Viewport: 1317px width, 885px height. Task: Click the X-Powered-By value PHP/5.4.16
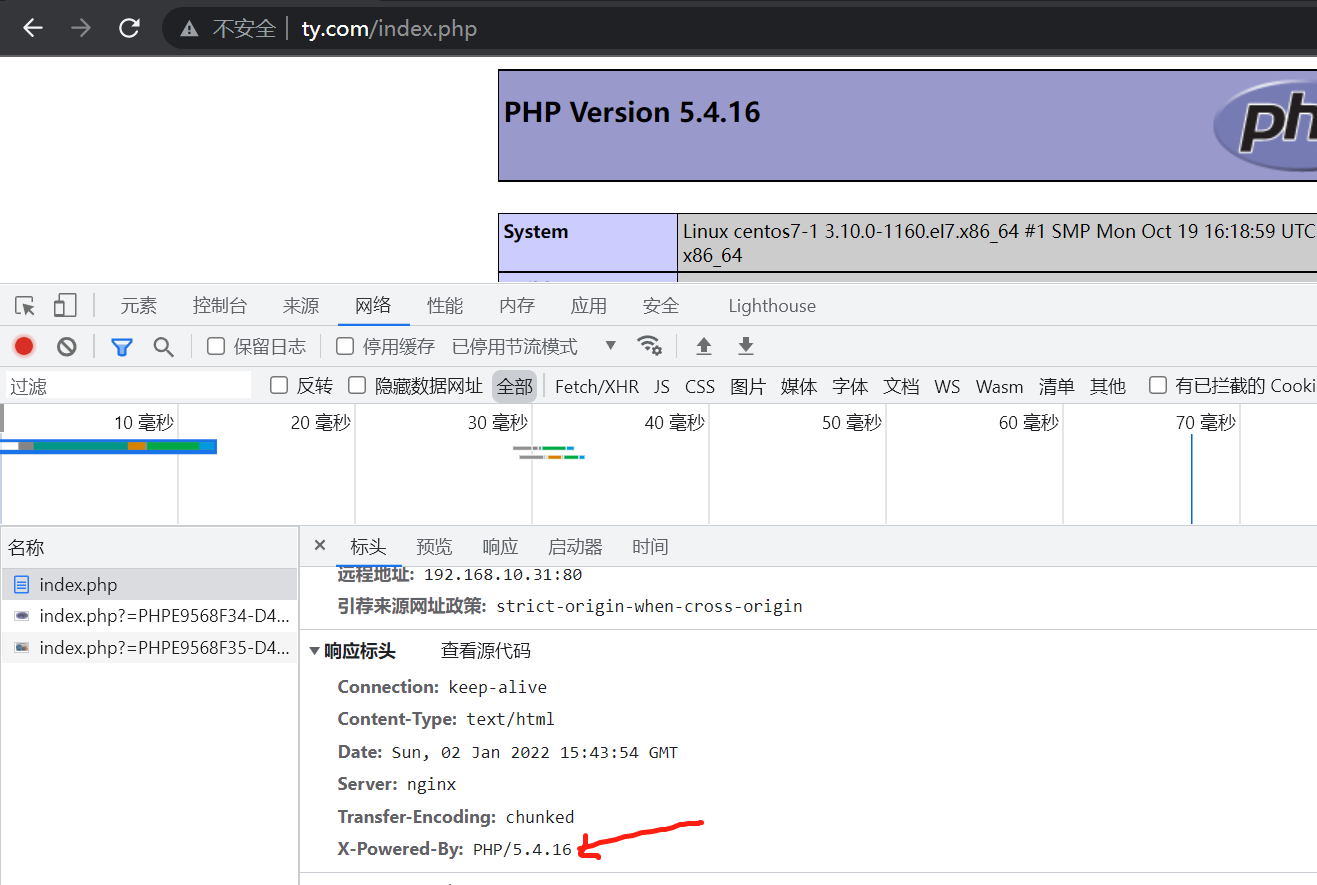click(x=522, y=850)
